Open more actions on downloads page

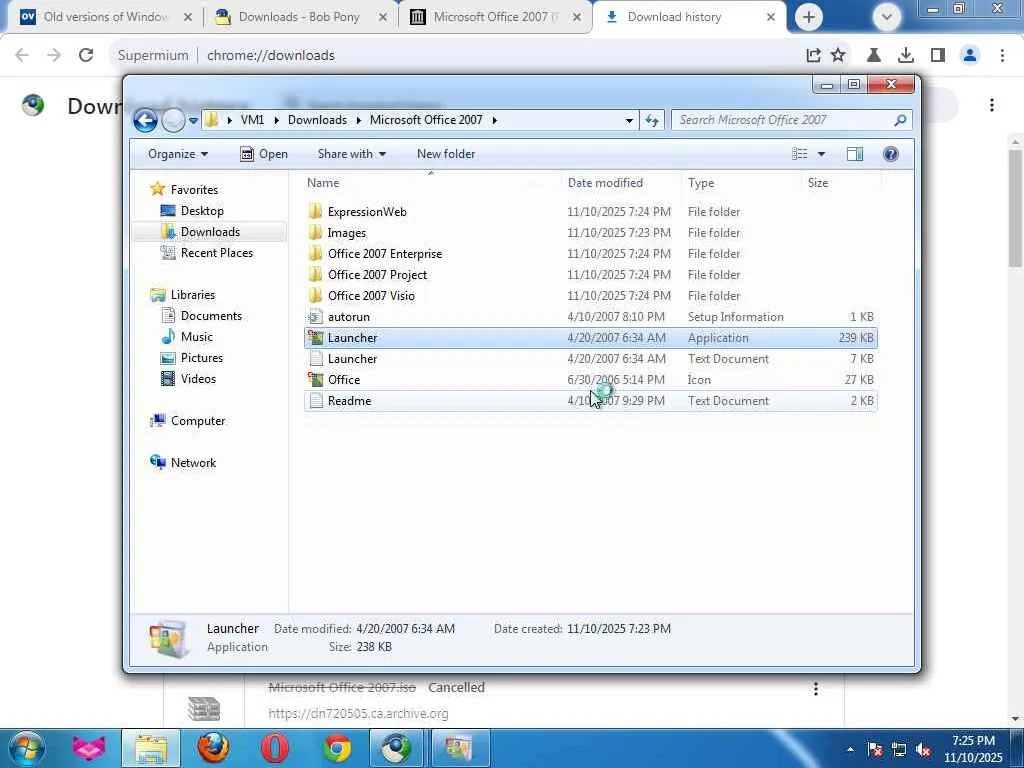tap(992, 105)
